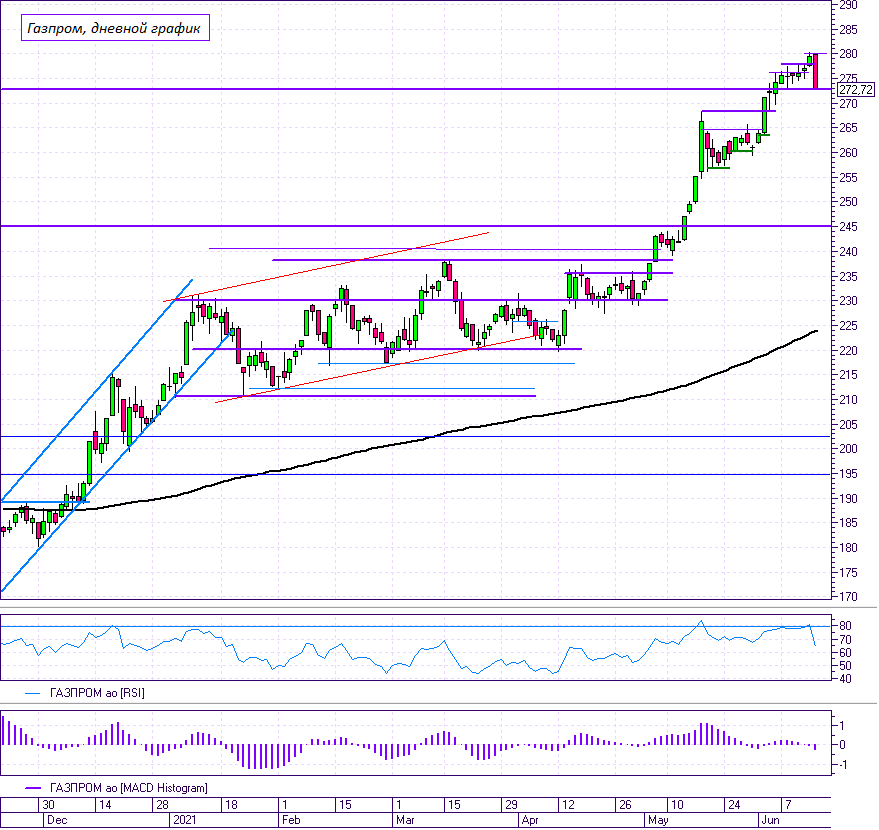Click the 260 price axis label
The image size is (879, 830).
click(848, 152)
